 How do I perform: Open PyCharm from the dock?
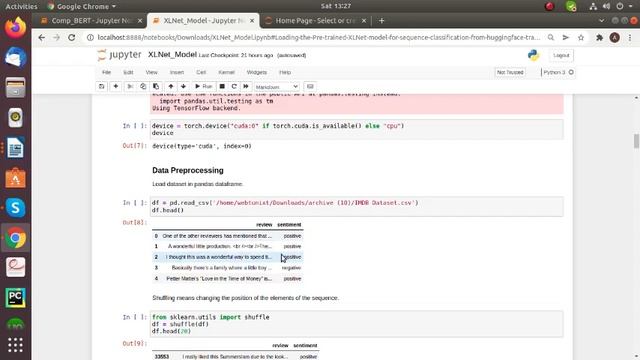pyautogui.click(x=15, y=298)
